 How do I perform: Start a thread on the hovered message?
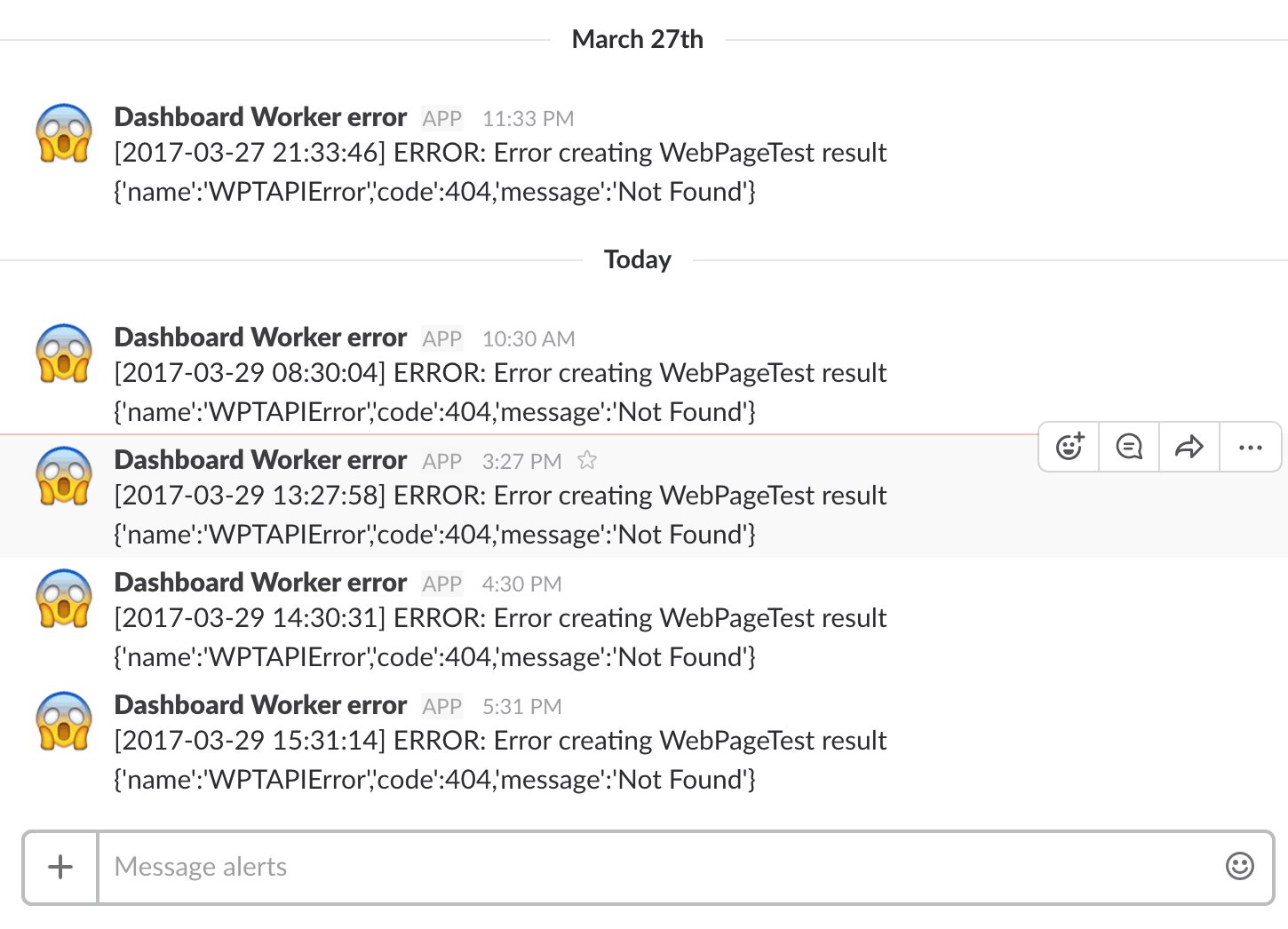(1129, 447)
